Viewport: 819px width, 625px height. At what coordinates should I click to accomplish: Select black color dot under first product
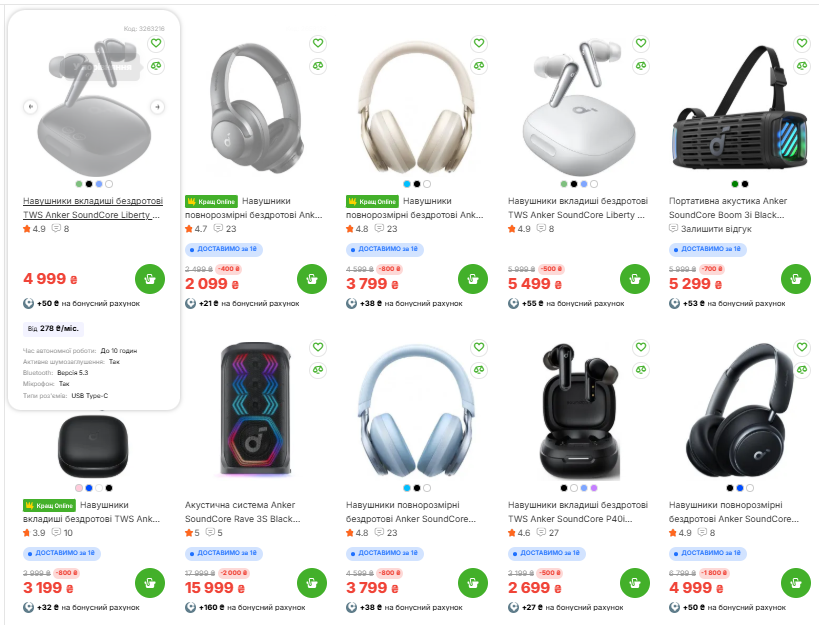coord(89,182)
